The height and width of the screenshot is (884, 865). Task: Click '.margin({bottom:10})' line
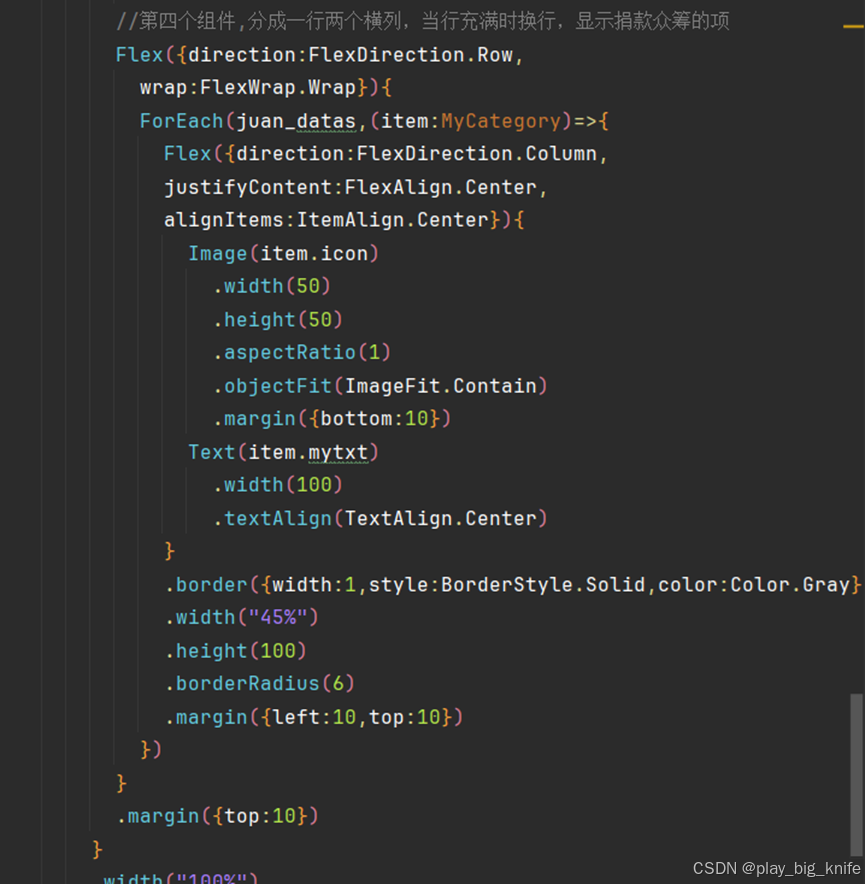pos(332,418)
